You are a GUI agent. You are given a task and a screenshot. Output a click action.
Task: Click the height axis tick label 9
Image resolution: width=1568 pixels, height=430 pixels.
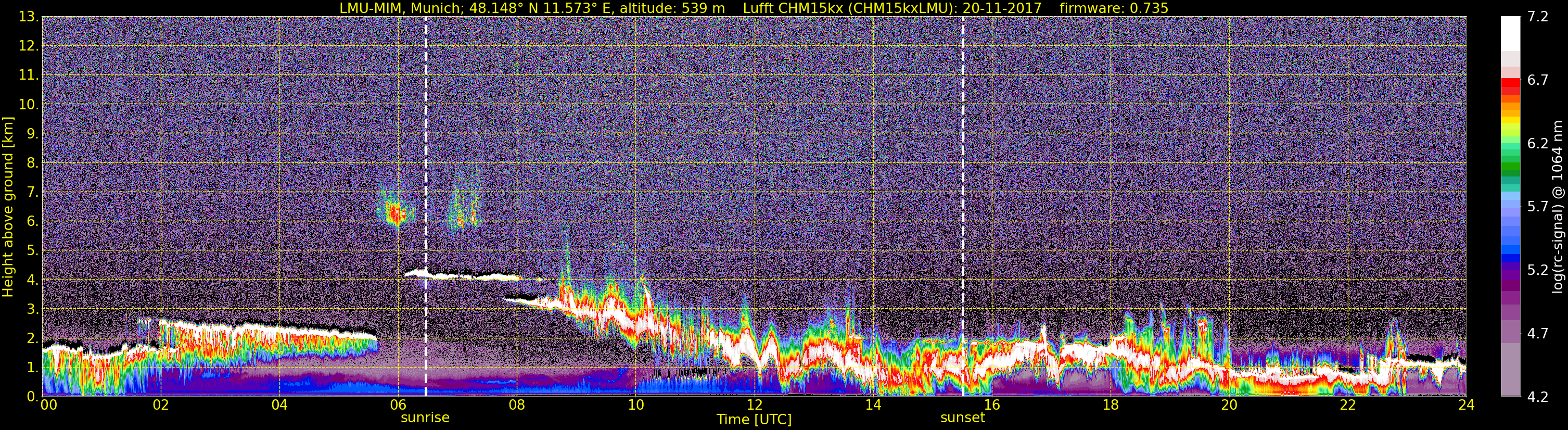(x=32, y=134)
